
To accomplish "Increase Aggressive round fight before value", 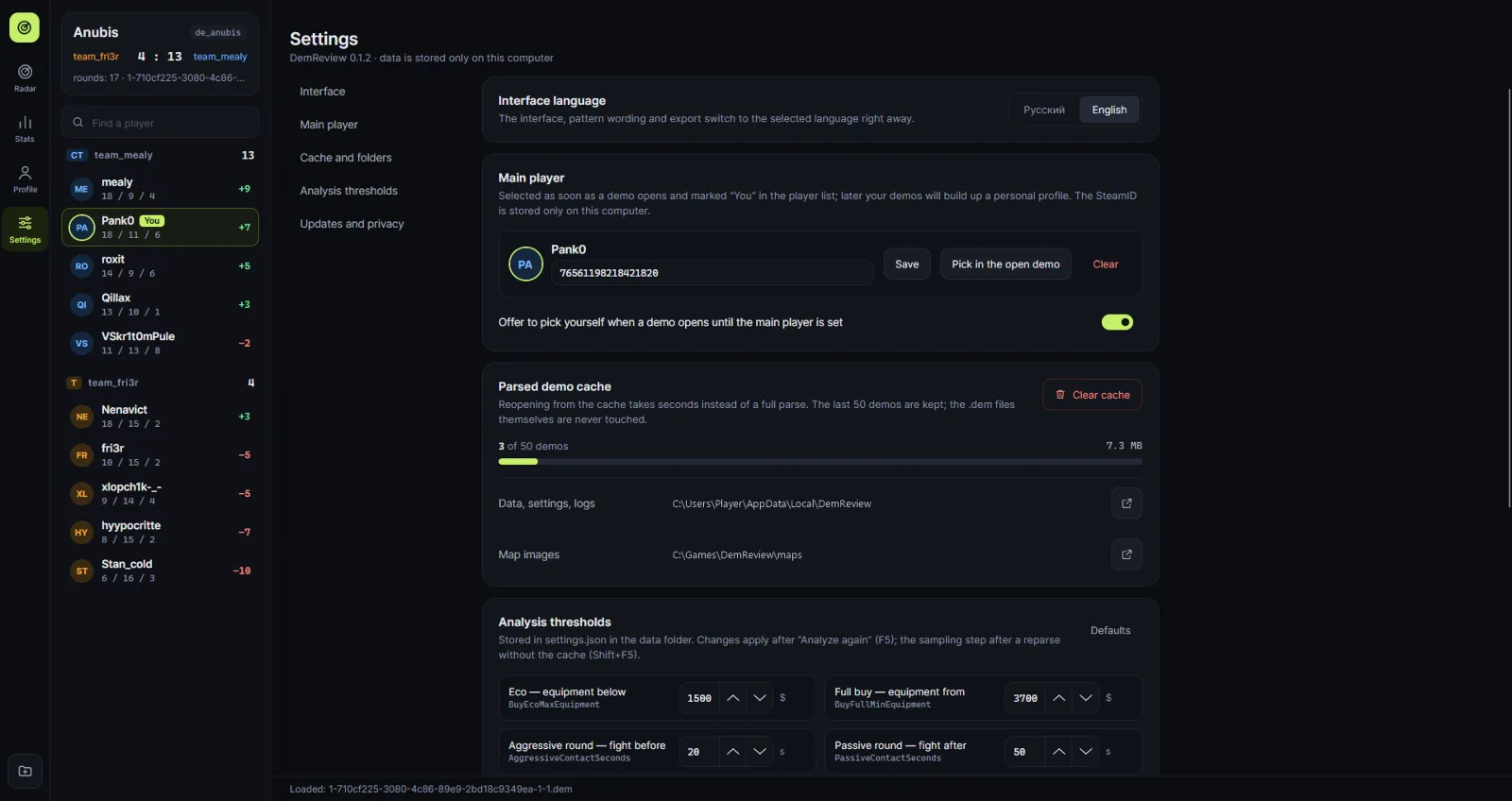I will pyautogui.click(x=733, y=752).
